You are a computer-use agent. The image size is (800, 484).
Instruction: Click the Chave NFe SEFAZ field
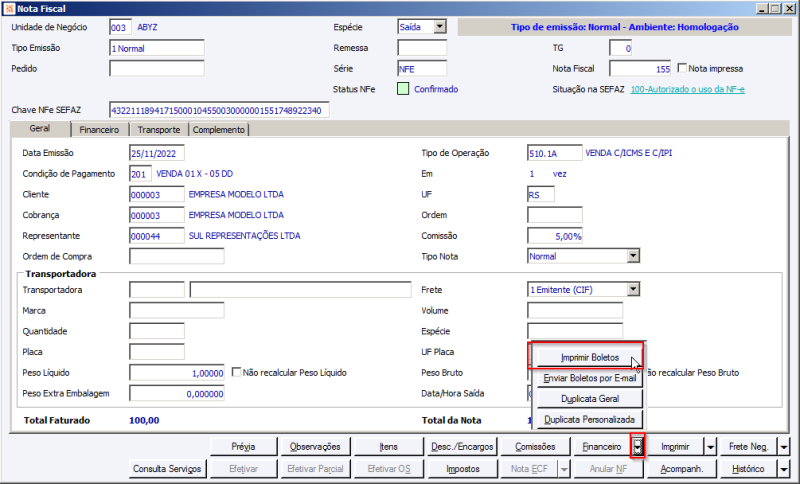click(219, 110)
